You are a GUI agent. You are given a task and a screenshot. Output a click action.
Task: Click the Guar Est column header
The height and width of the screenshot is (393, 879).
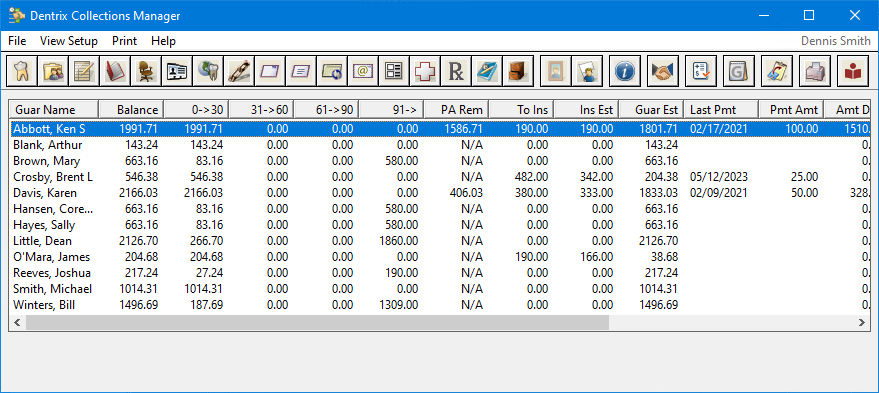[652, 110]
